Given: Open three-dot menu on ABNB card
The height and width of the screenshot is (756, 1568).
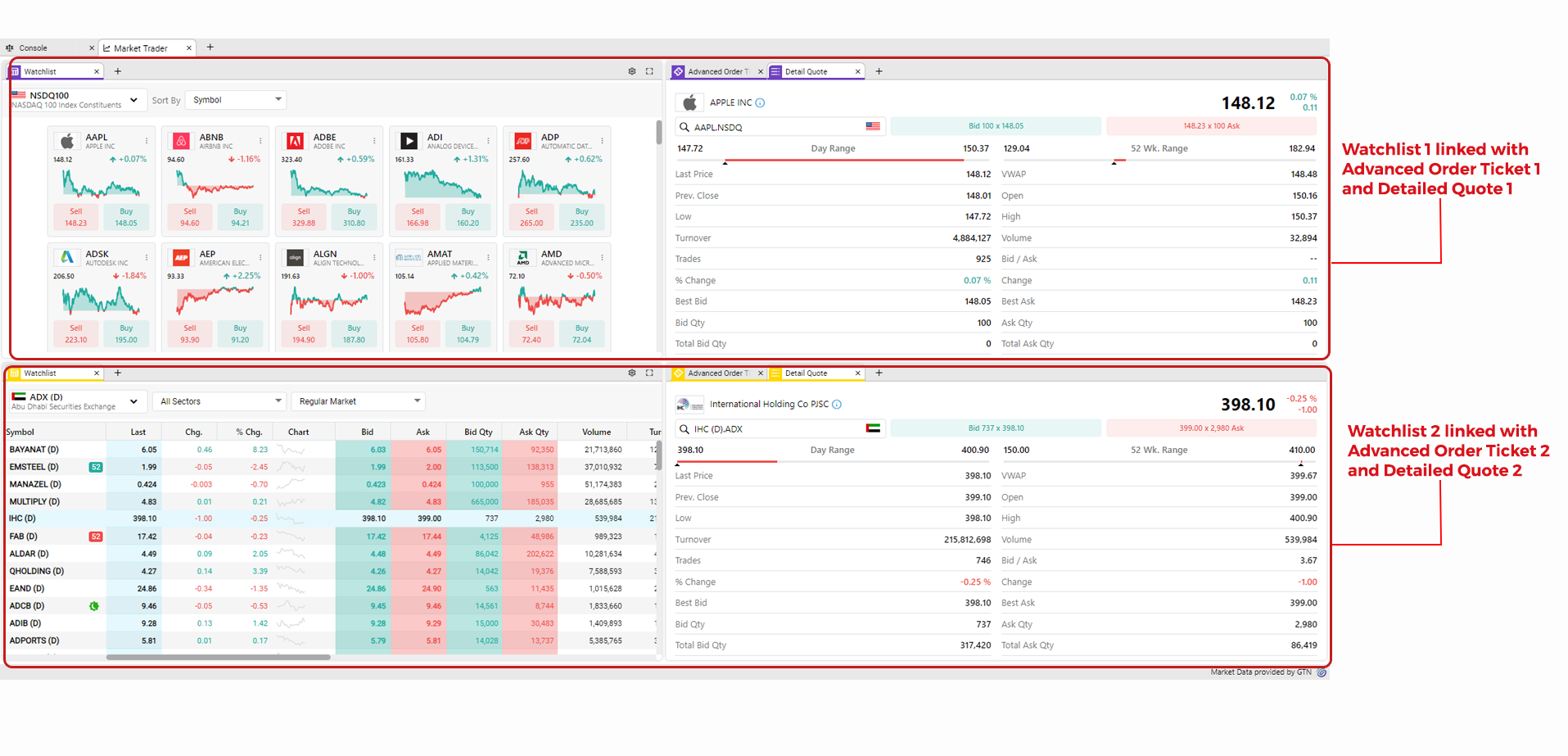Looking at the screenshot, I should click(x=260, y=141).
